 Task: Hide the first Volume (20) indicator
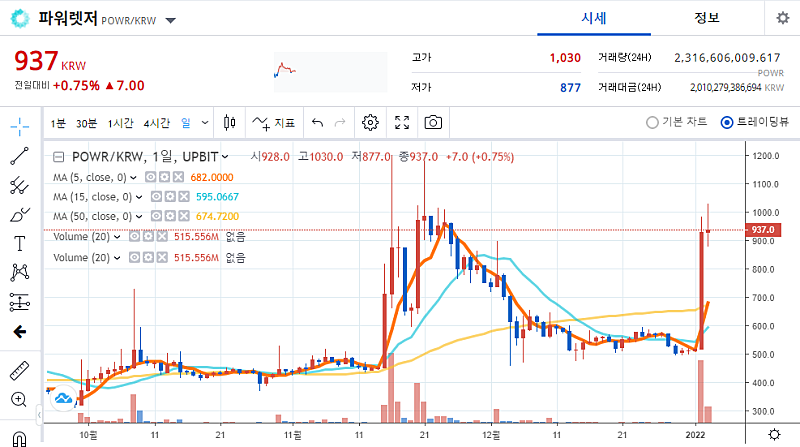pos(134,237)
